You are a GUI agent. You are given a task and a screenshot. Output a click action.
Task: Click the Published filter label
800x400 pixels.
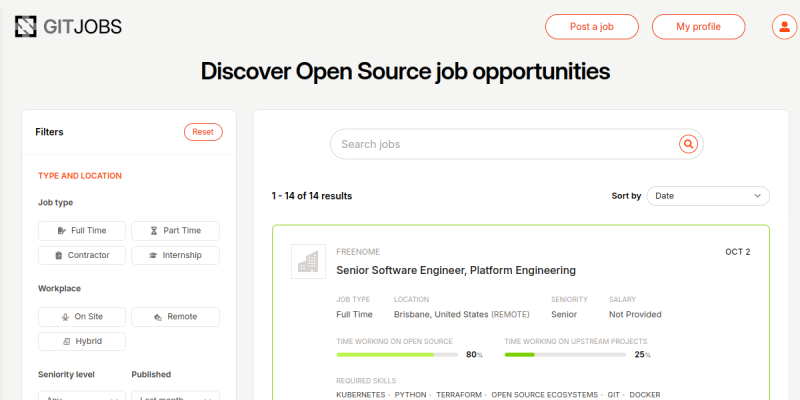coord(151,374)
